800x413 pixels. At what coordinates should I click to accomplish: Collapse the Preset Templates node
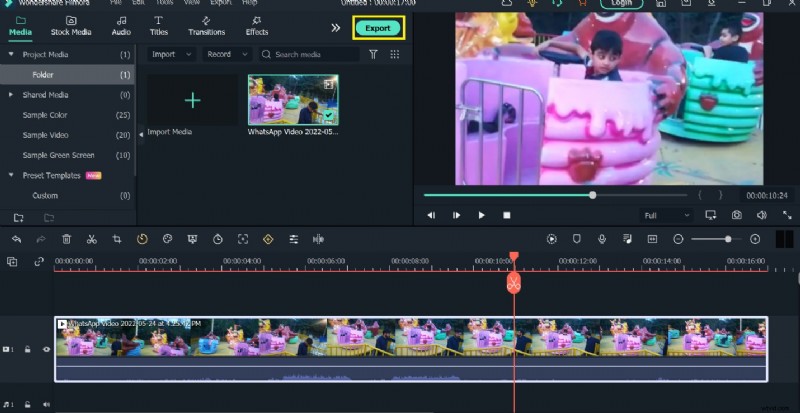point(11,175)
